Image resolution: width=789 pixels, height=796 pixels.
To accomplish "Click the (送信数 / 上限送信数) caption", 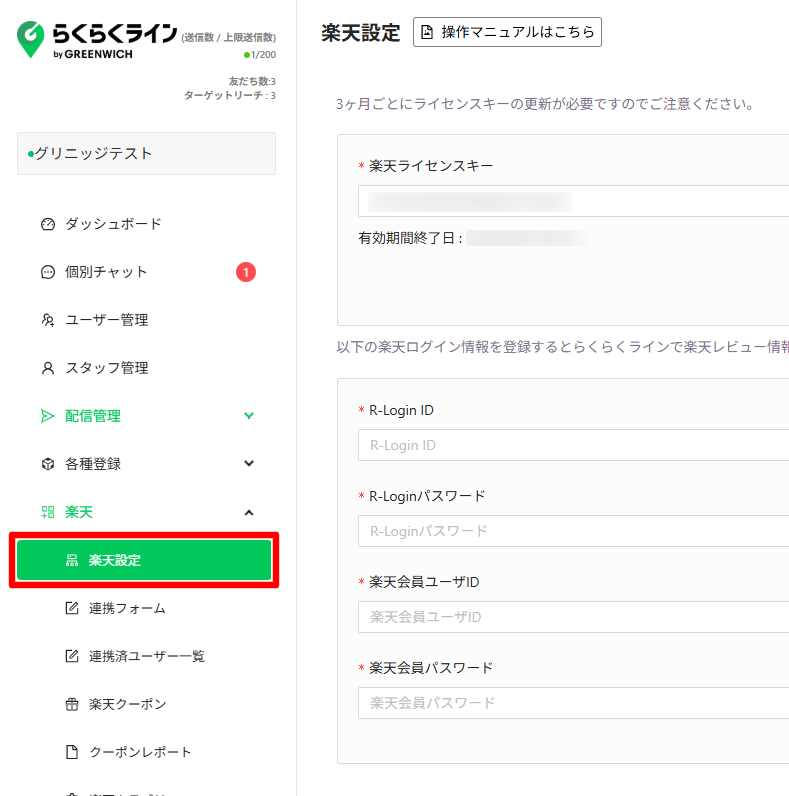I will 228,38.
